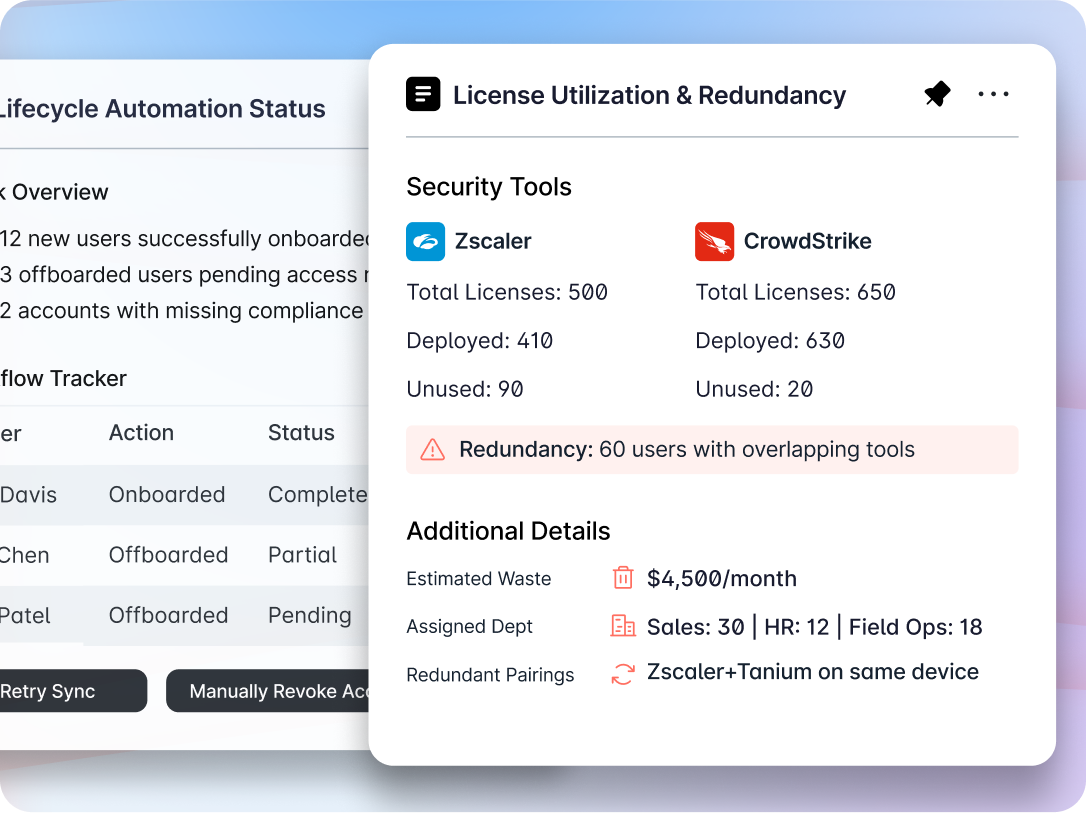The height and width of the screenshot is (813, 1086).
Task: Click the pin icon on License card
Action: [x=937, y=95]
